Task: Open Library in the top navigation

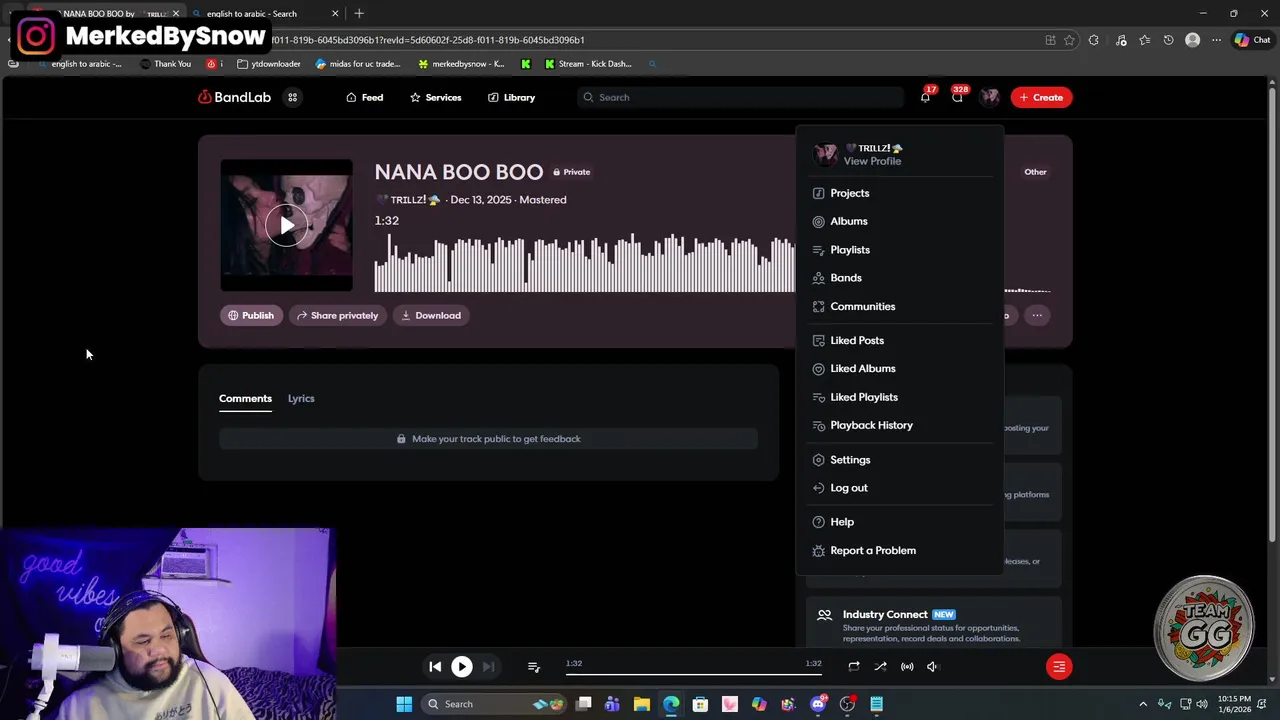Action: 512,97
